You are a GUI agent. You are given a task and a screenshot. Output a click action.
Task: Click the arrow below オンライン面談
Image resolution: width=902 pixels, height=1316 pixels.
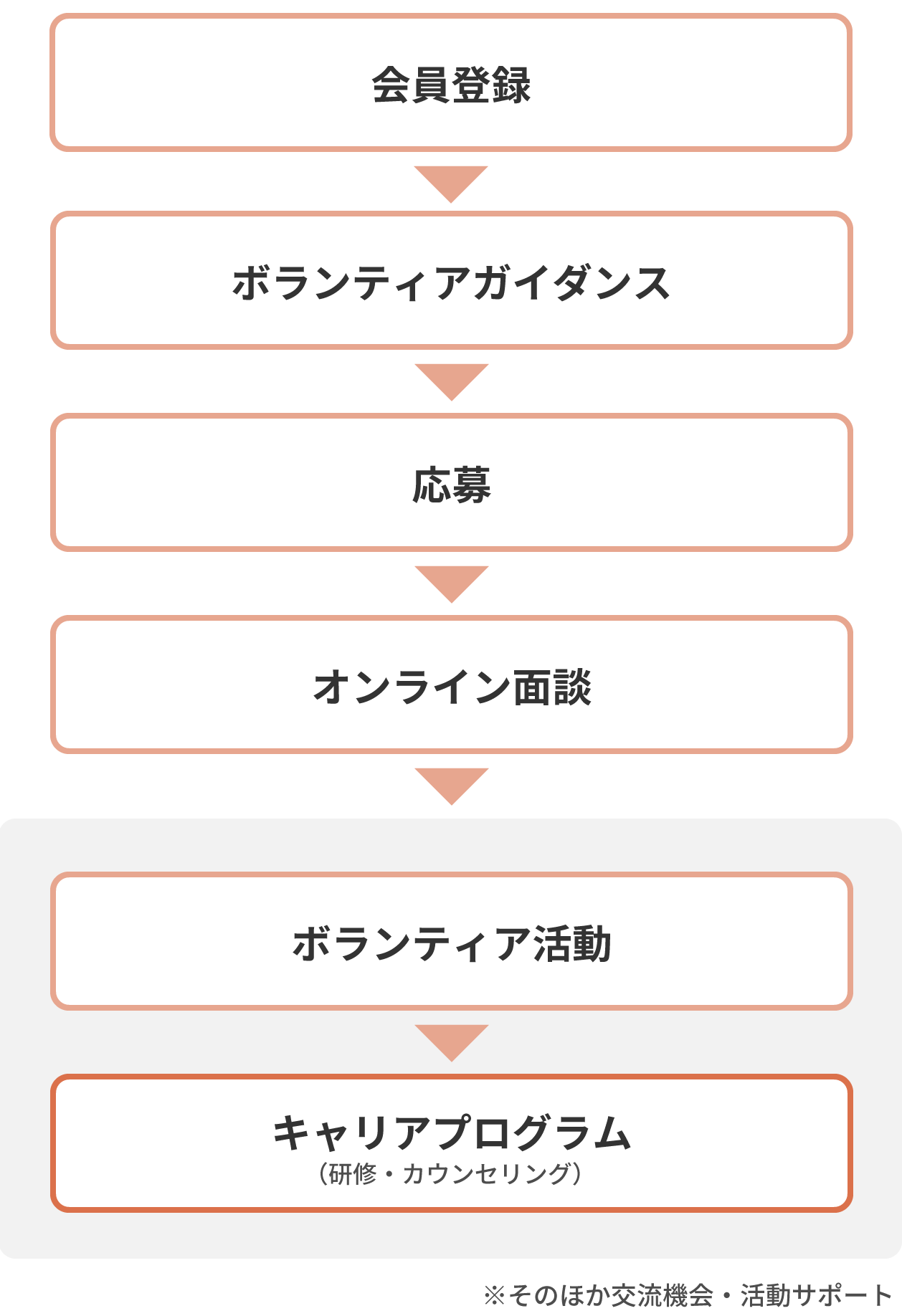point(451,786)
